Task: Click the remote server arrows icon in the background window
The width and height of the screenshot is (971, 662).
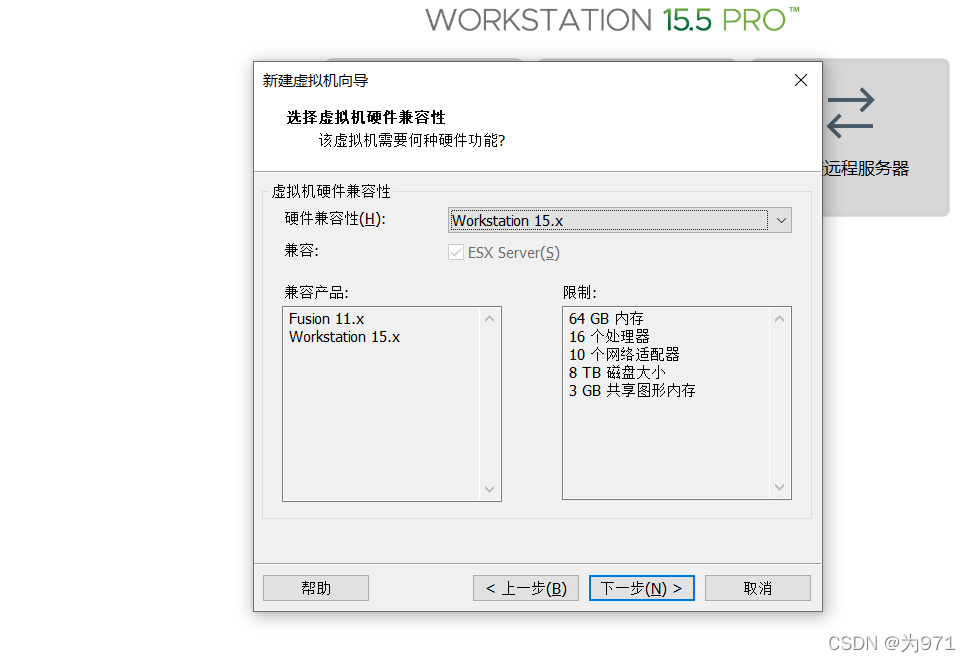Action: pos(851,113)
